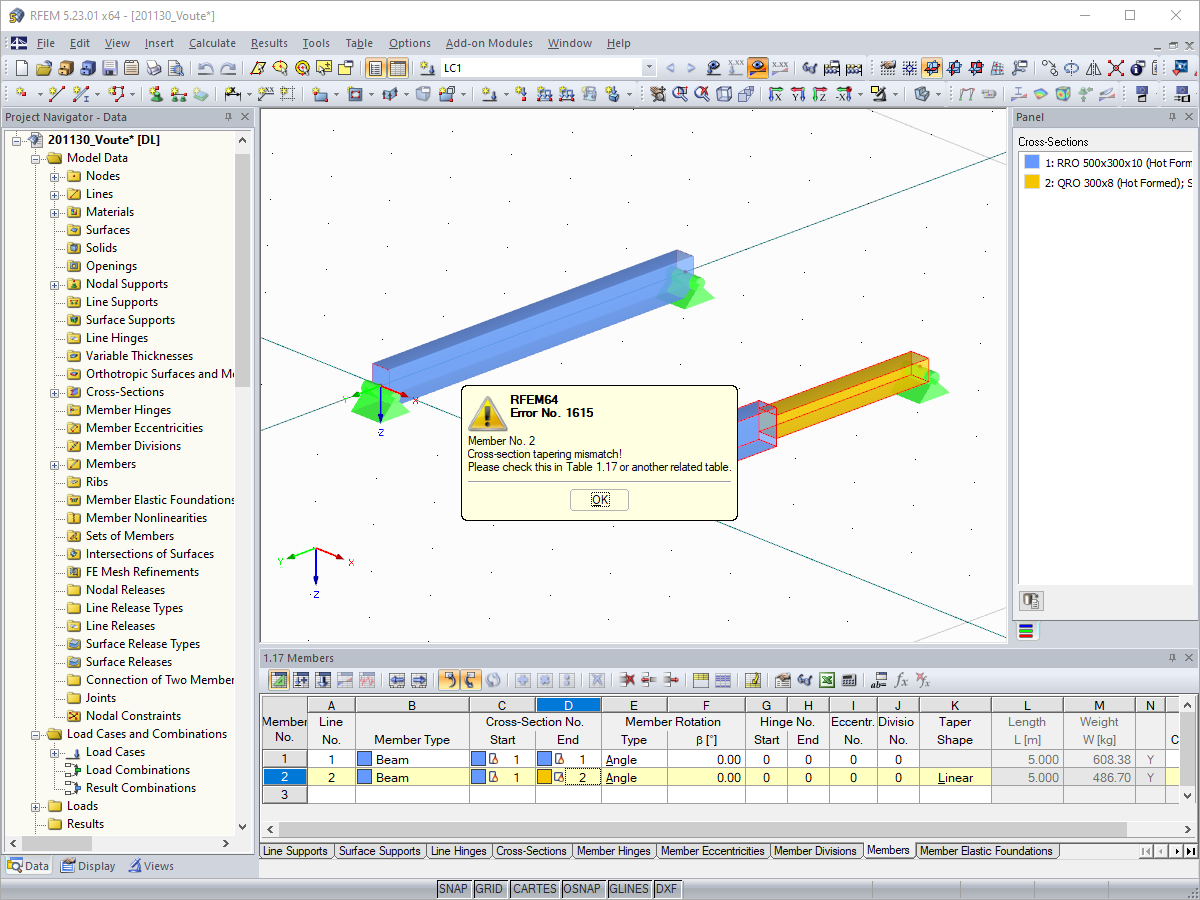Click the view in X direction icon
Image resolution: width=1200 pixels, height=900 pixels.
point(775,93)
